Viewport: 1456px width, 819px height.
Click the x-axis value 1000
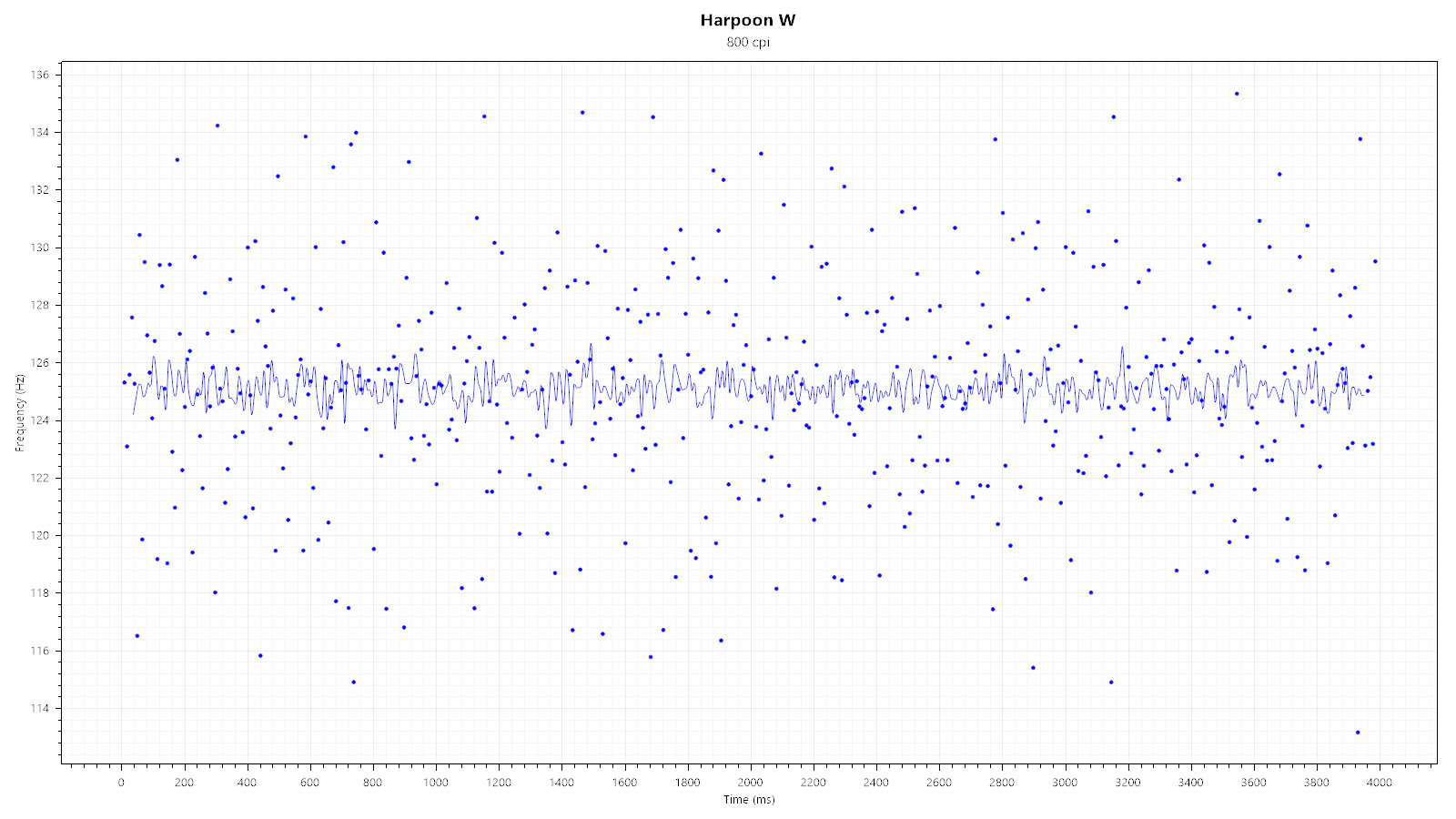(436, 782)
